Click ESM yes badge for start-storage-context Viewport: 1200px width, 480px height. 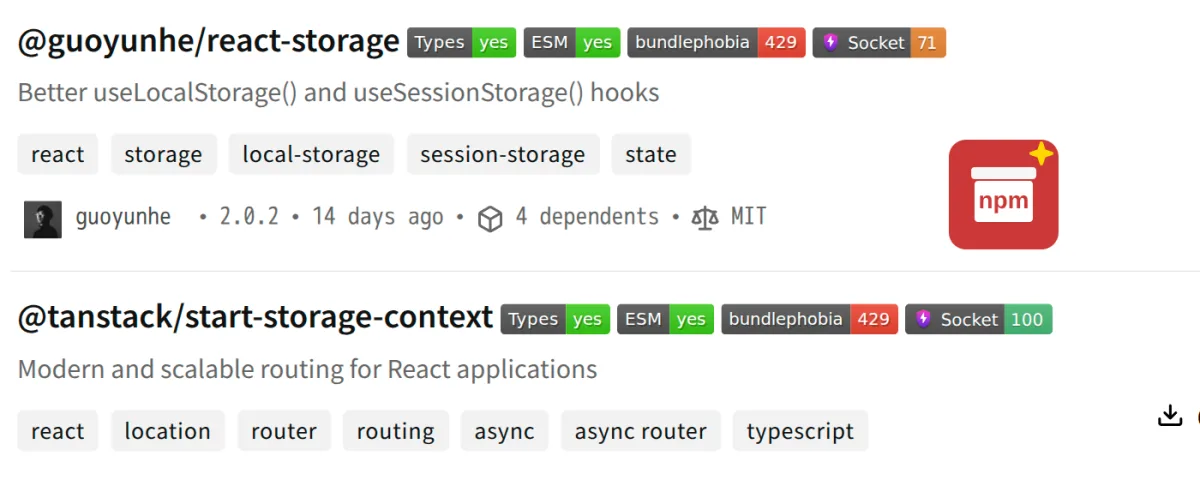[666, 320]
